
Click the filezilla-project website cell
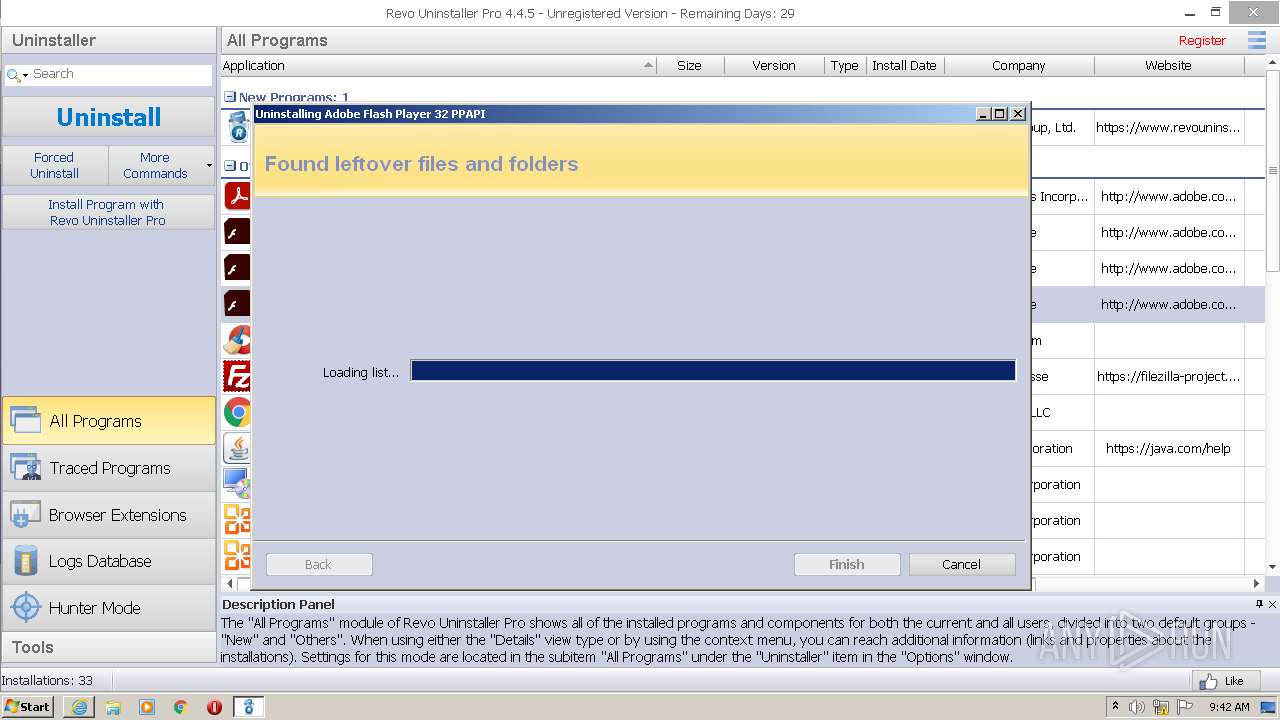pyautogui.click(x=1168, y=376)
